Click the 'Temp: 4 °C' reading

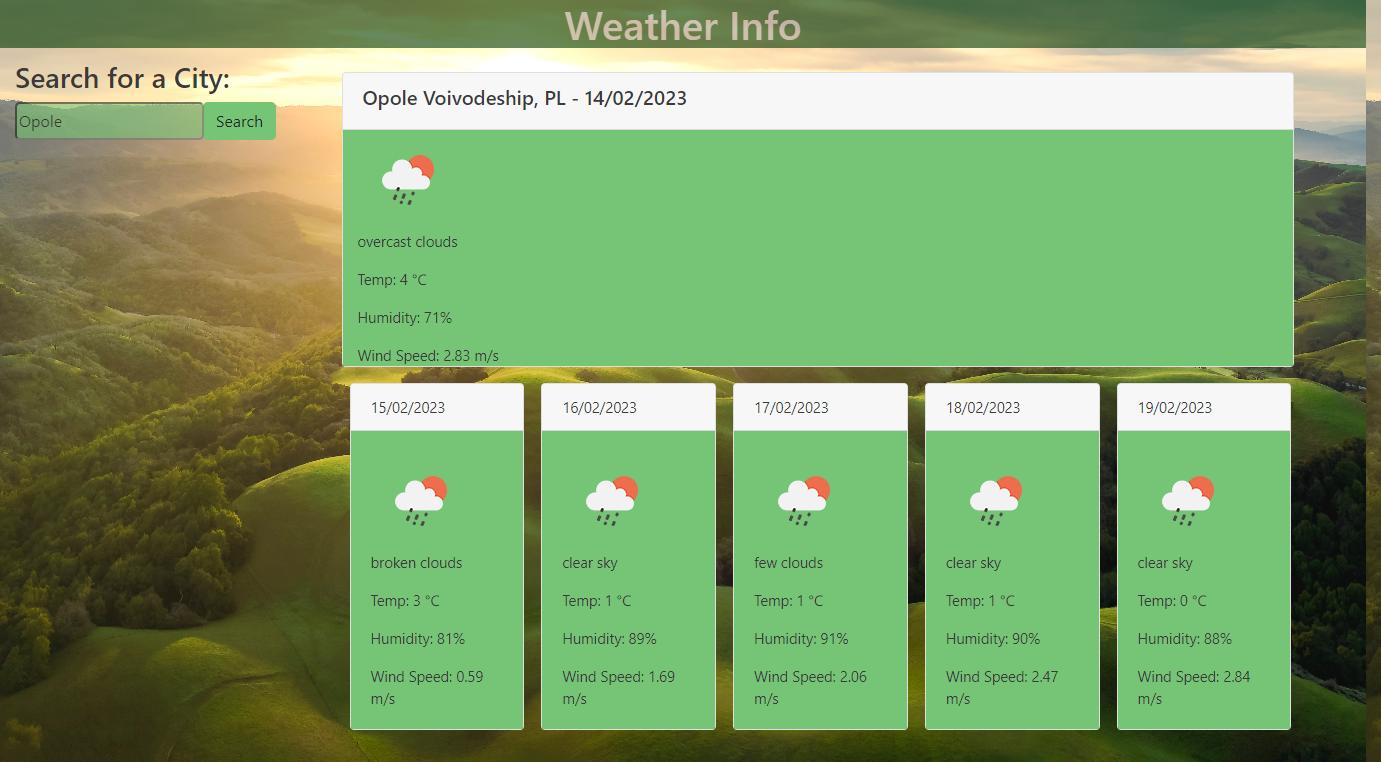(x=392, y=280)
